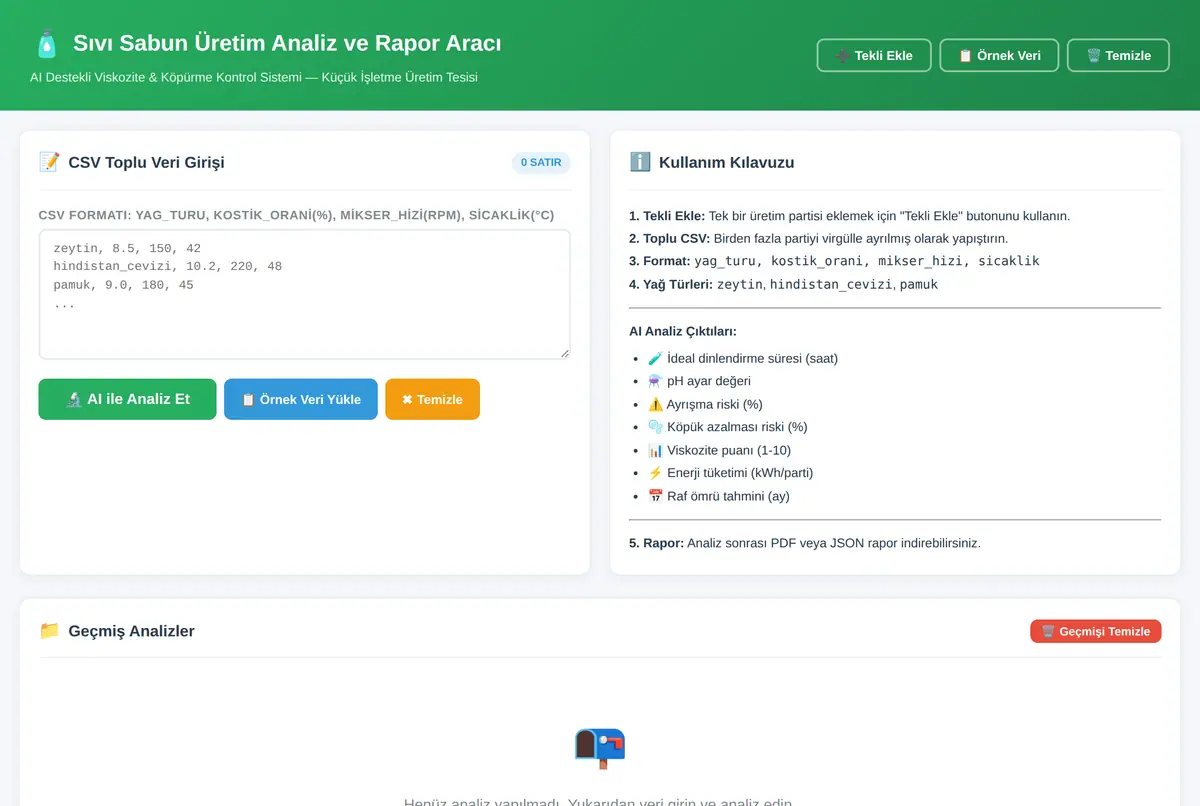Image resolution: width=1200 pixels, height=806 pixels.
Task: Click the subtitle 'AI Destekli Viskozite & Köpürme Kontrol Sistemi'
Action: (165, 77)
